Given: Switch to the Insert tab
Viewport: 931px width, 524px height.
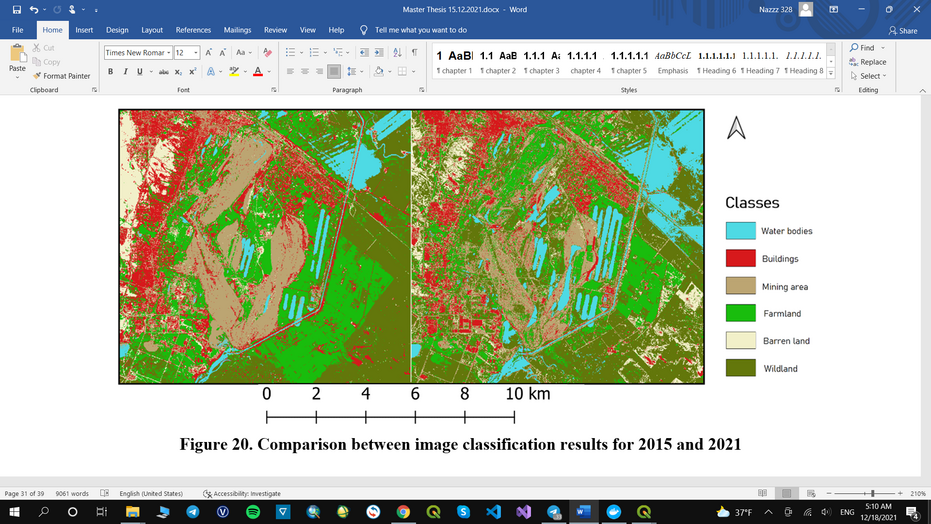Looking at the screenshot, I should 84,30.
